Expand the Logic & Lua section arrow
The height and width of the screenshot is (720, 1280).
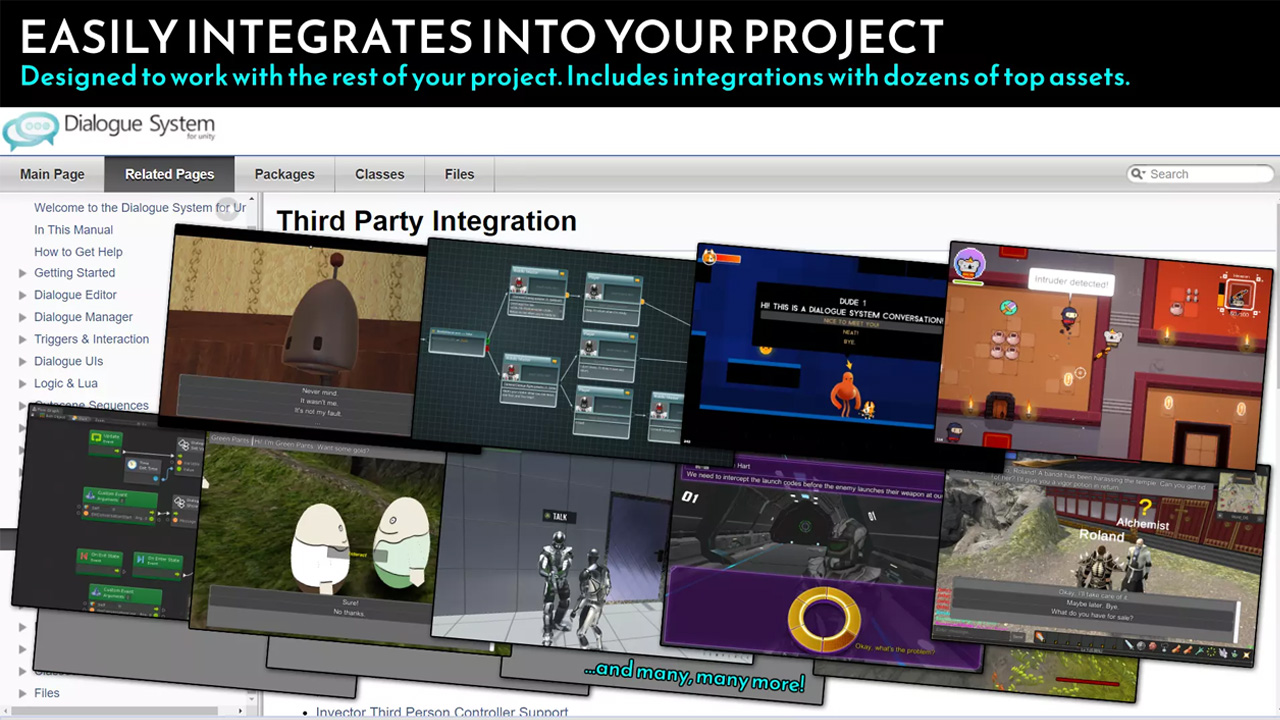pyautogui.click(x=23, y=383)
